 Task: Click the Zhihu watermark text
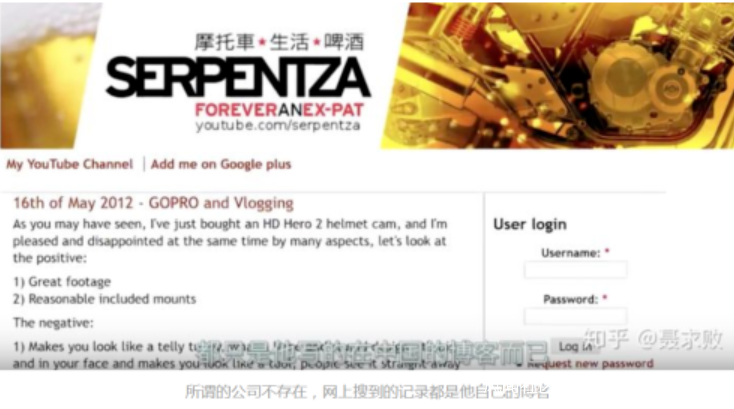tap(653, 340)
